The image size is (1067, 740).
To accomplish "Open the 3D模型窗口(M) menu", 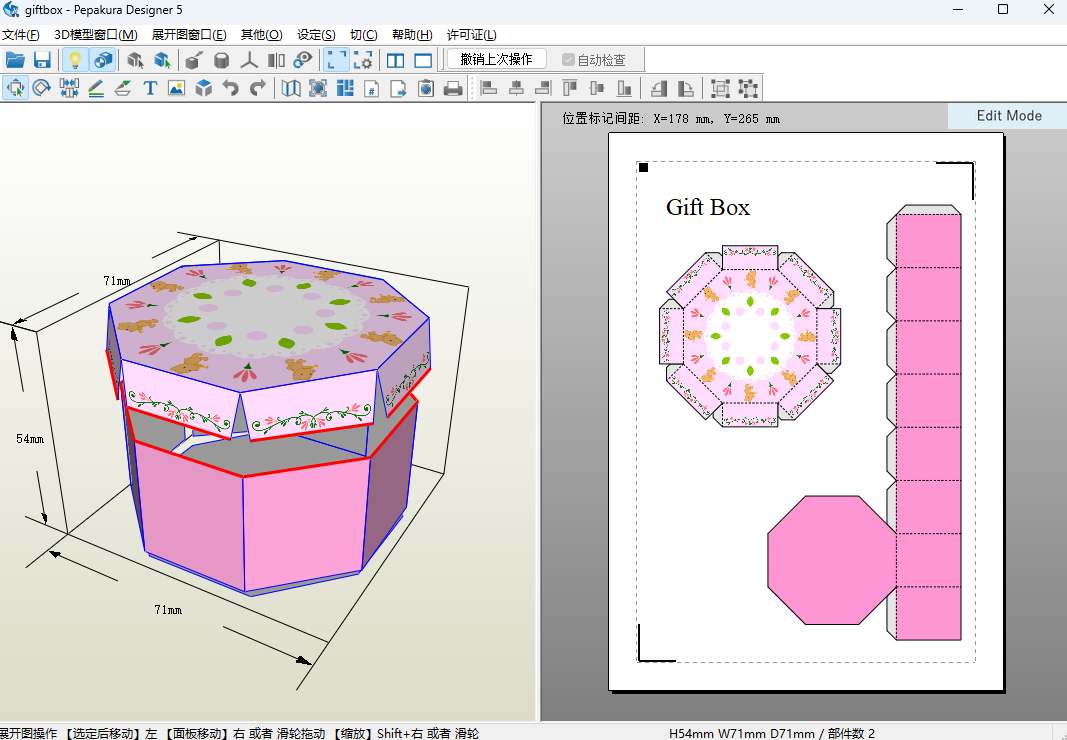I will (96, 35).
